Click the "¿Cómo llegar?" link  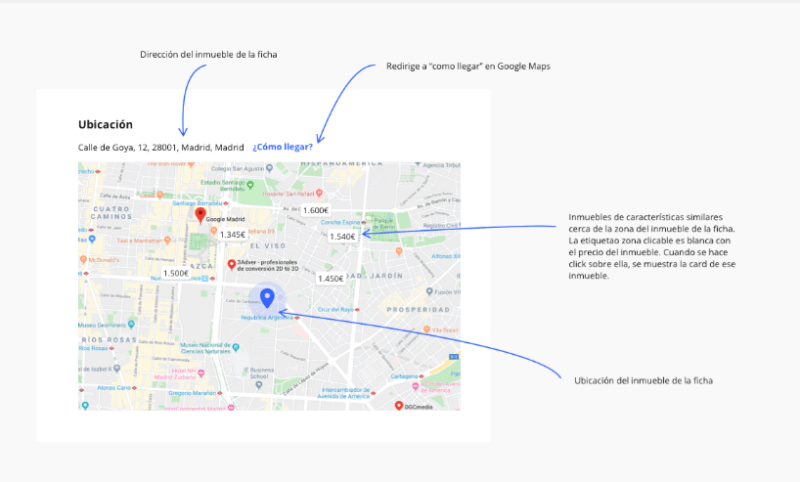point(282,147)
